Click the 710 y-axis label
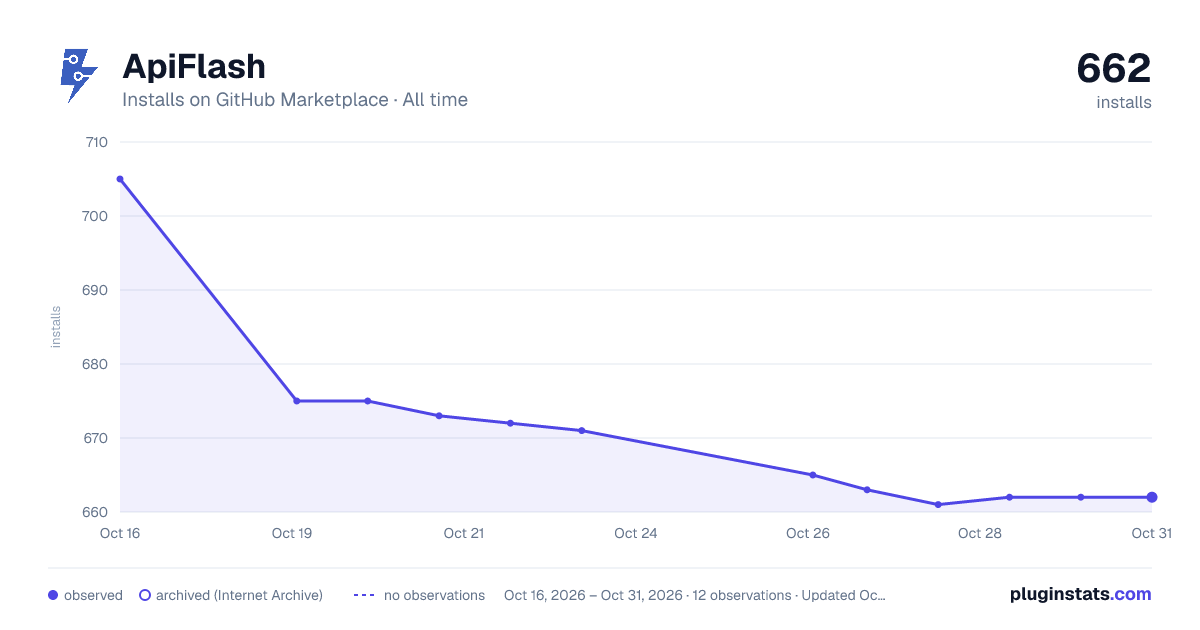 96,142
